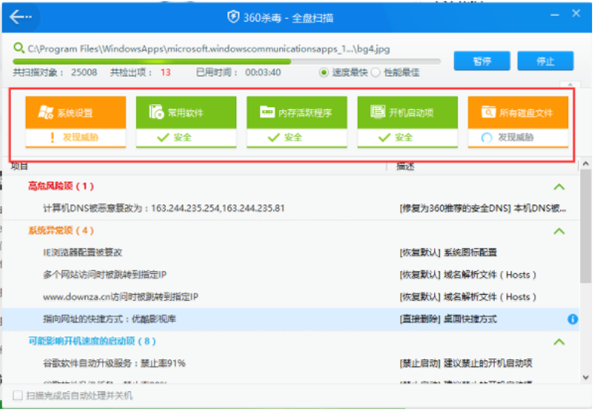Select the 指向网址的快捷方式:优酷影视库 row

(x=291, y=319)
